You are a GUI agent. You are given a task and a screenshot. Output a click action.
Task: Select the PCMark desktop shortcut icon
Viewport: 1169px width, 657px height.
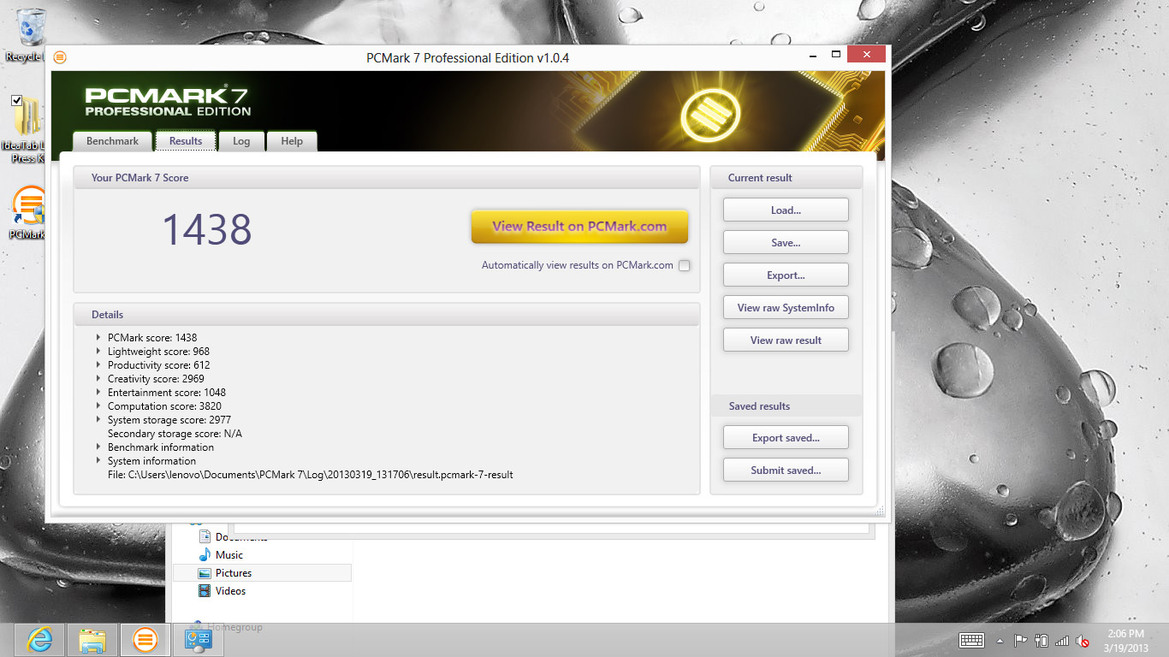click(28, 206)
